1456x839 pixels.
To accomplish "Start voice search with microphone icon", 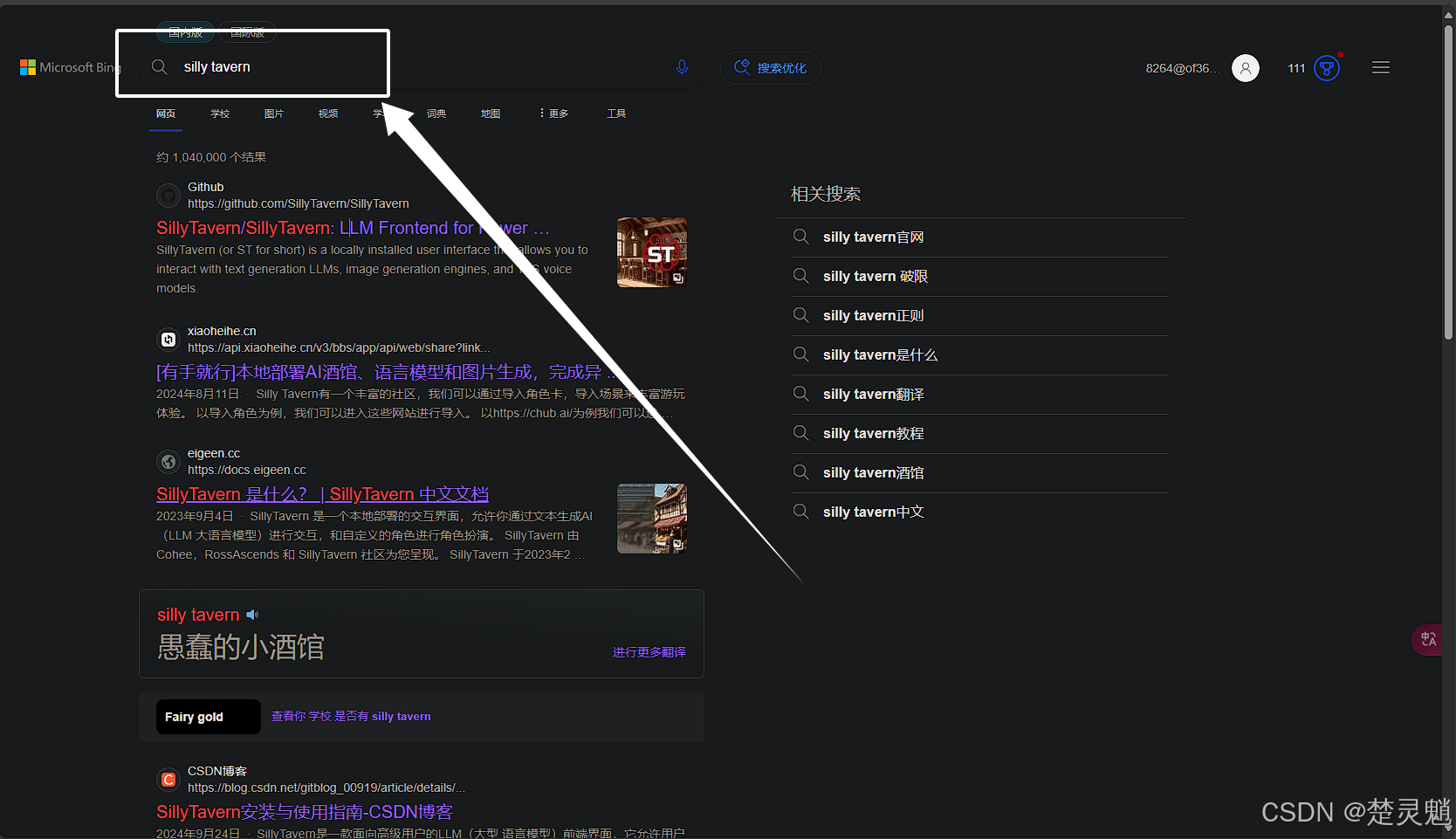I will [683, 67].
